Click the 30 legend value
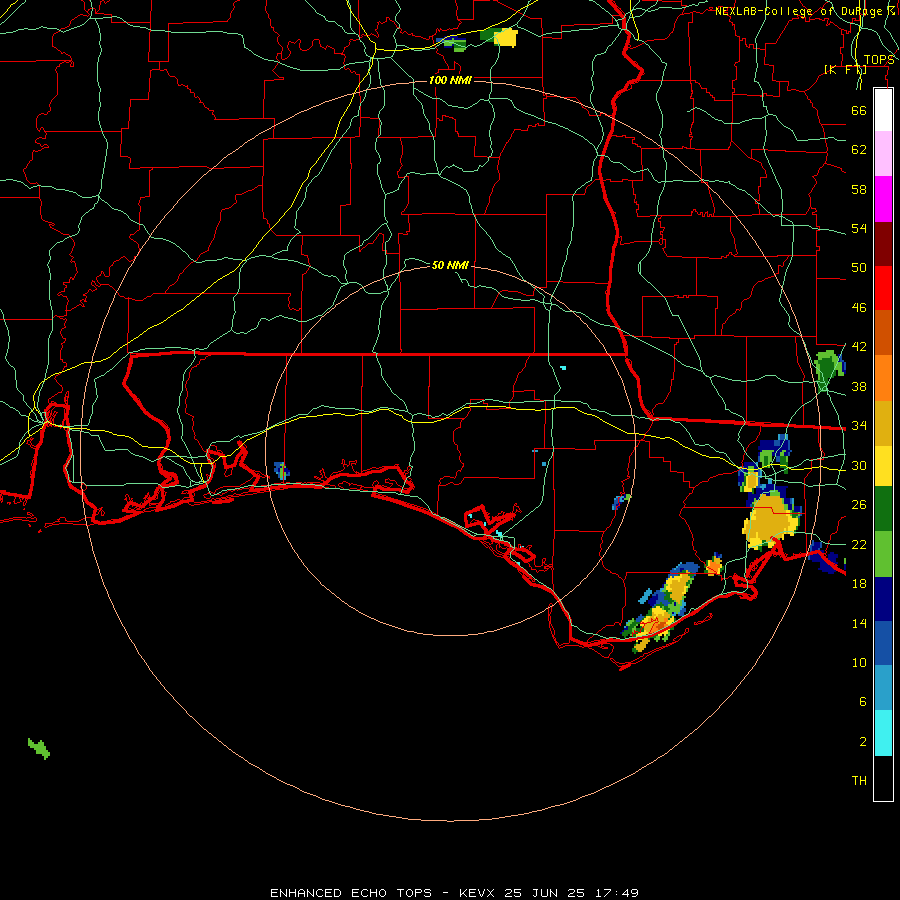The image size is (900, 900). [x=859, y=465]
